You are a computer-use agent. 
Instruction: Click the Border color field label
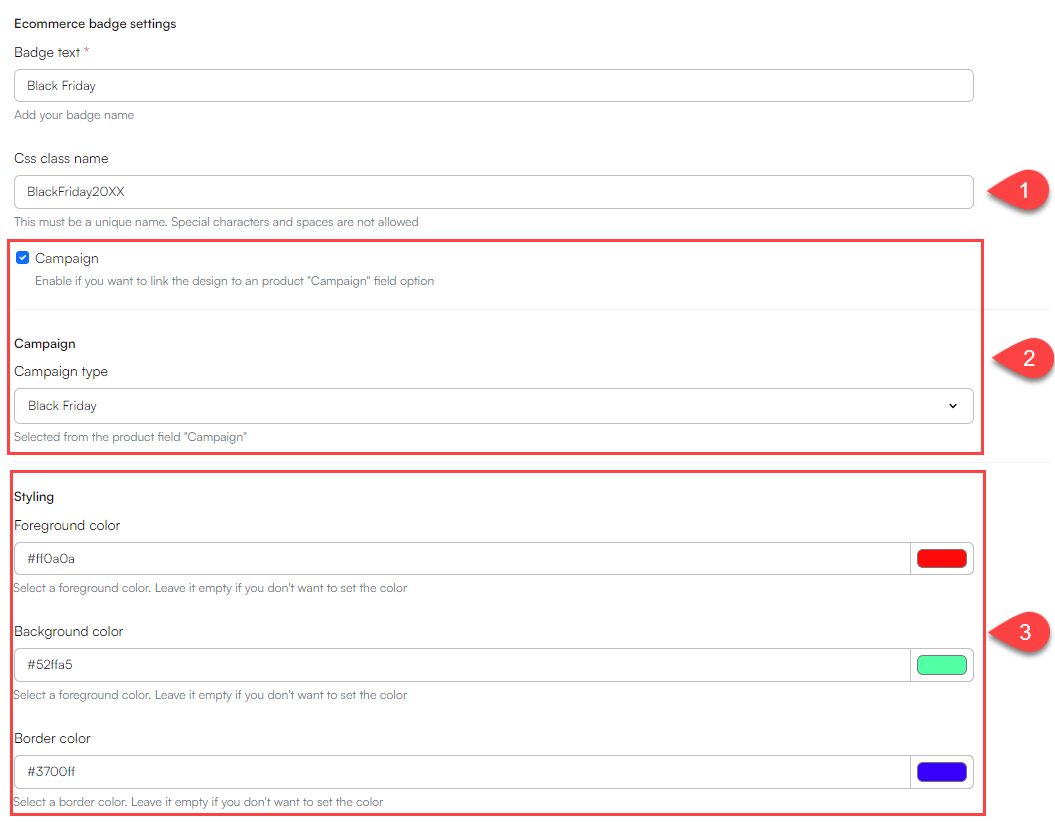click(x=52, y=738)
